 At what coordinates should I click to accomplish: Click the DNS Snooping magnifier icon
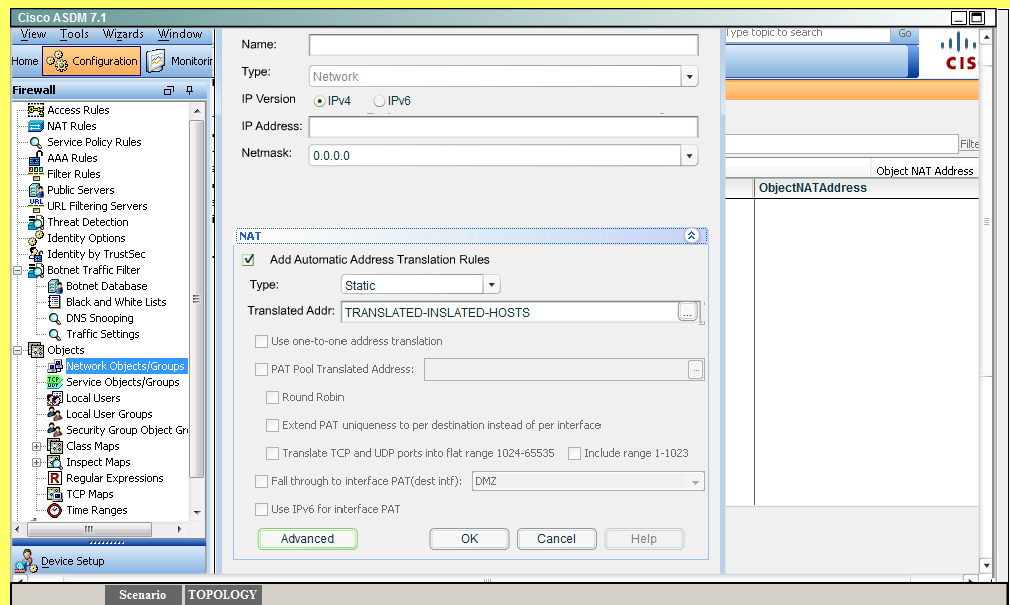[x=55, y=318]
